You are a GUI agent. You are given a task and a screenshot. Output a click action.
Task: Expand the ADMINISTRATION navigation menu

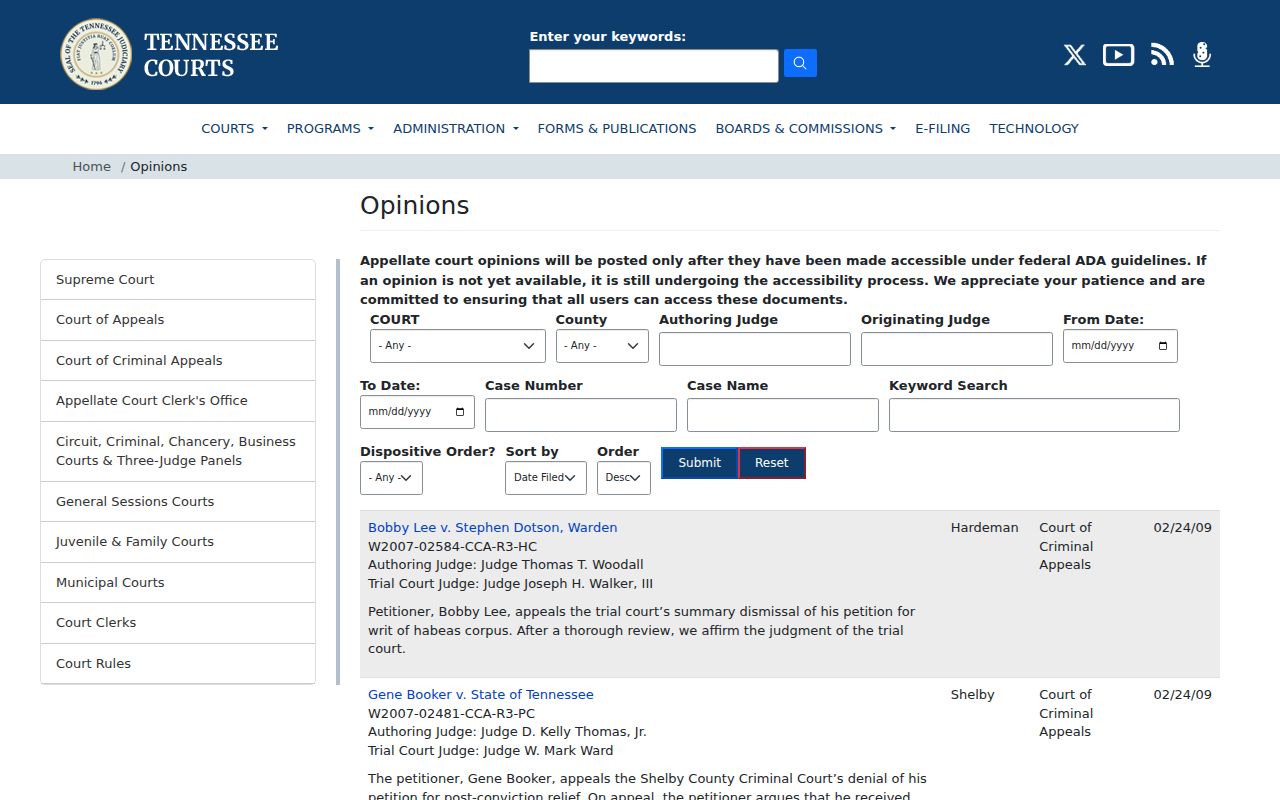coord(456,128)
